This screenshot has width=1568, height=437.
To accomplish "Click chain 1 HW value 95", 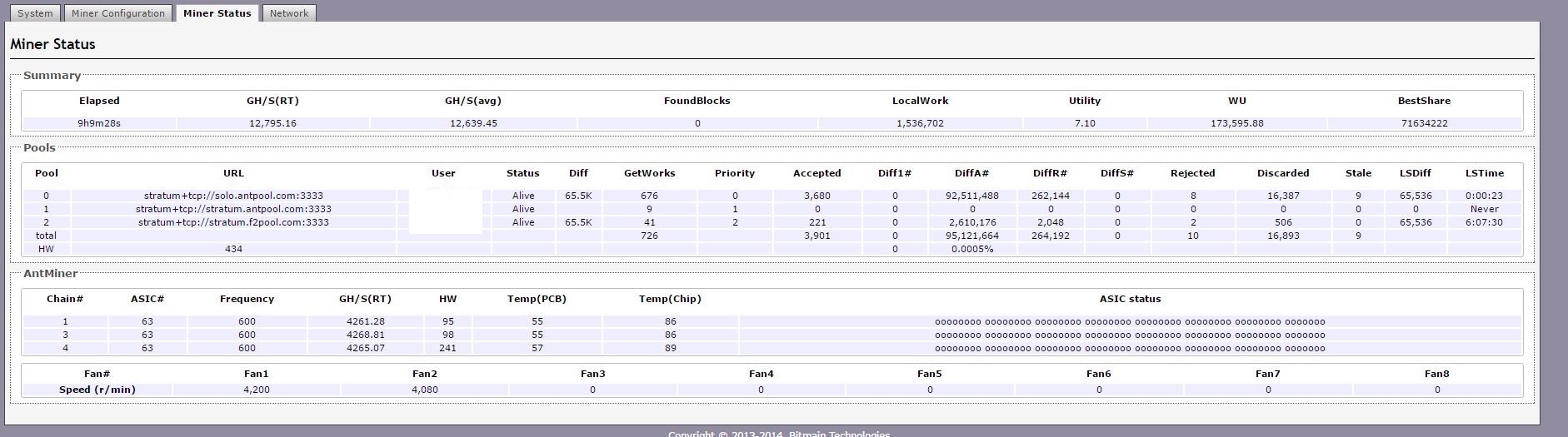I will pyautogui.click(x=447, y=321).
